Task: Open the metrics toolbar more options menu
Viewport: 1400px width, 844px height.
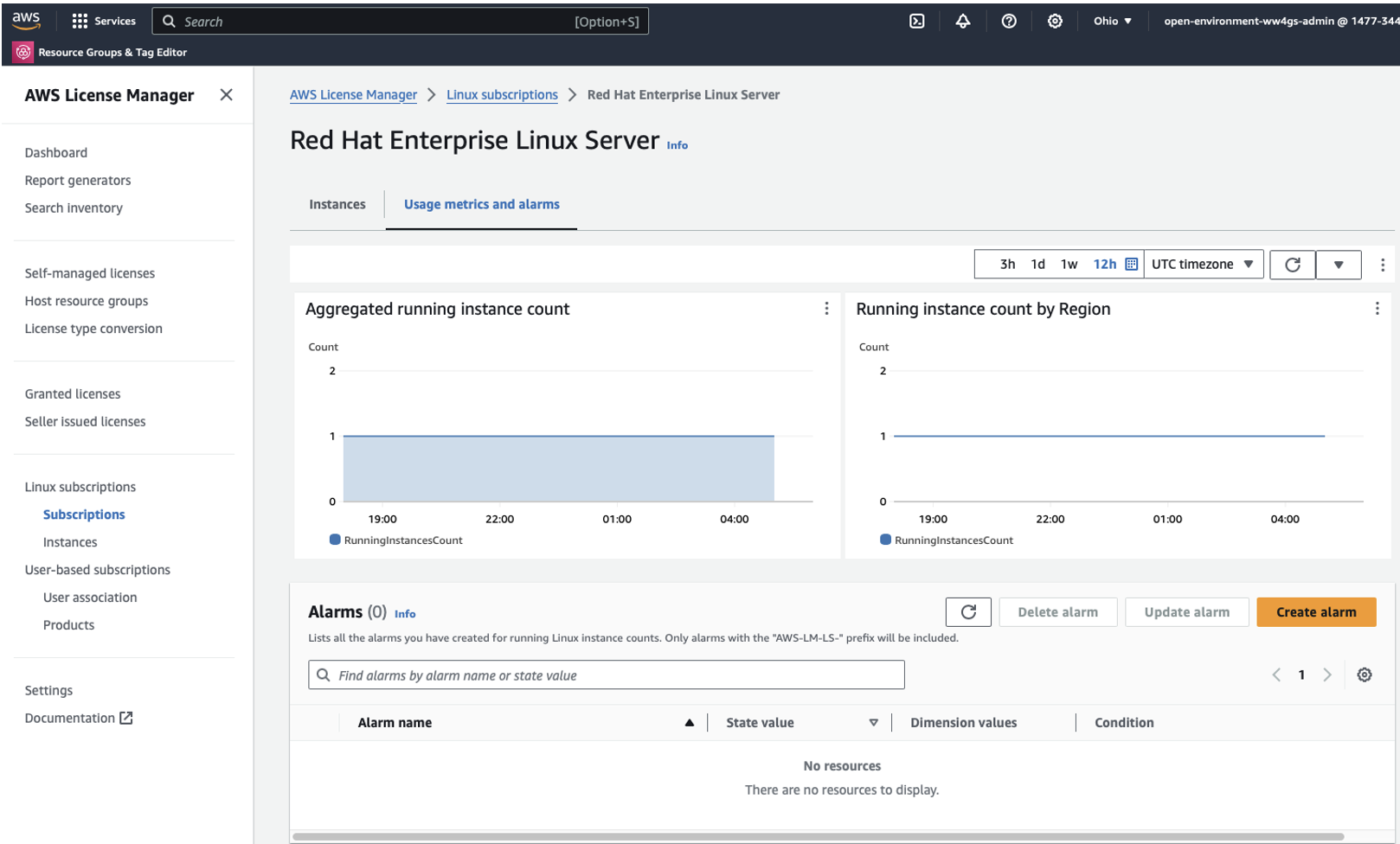Action: pyautogui.click(x=1382, y=265)
